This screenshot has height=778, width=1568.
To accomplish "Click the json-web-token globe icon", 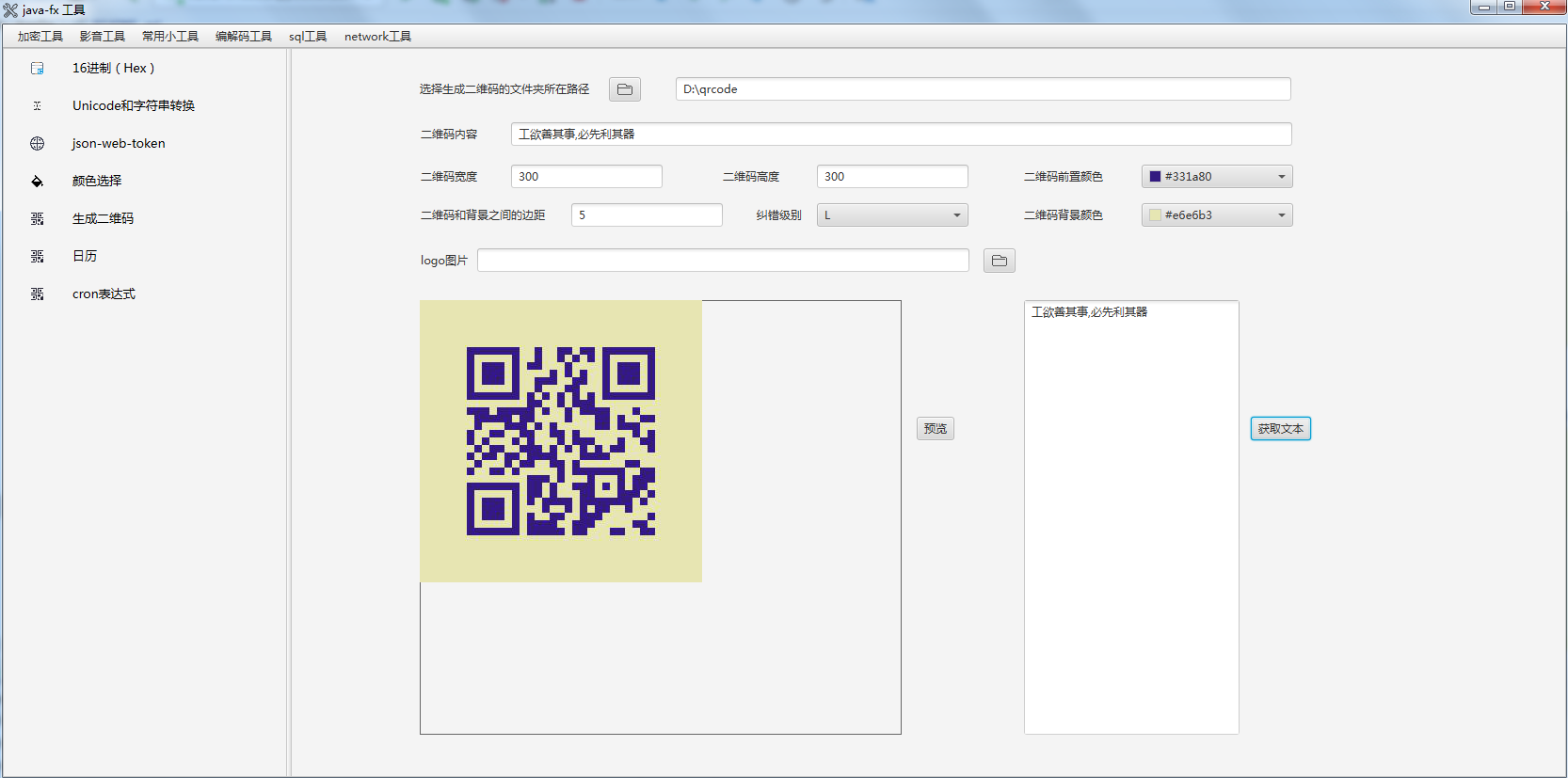I will point(38,144).
